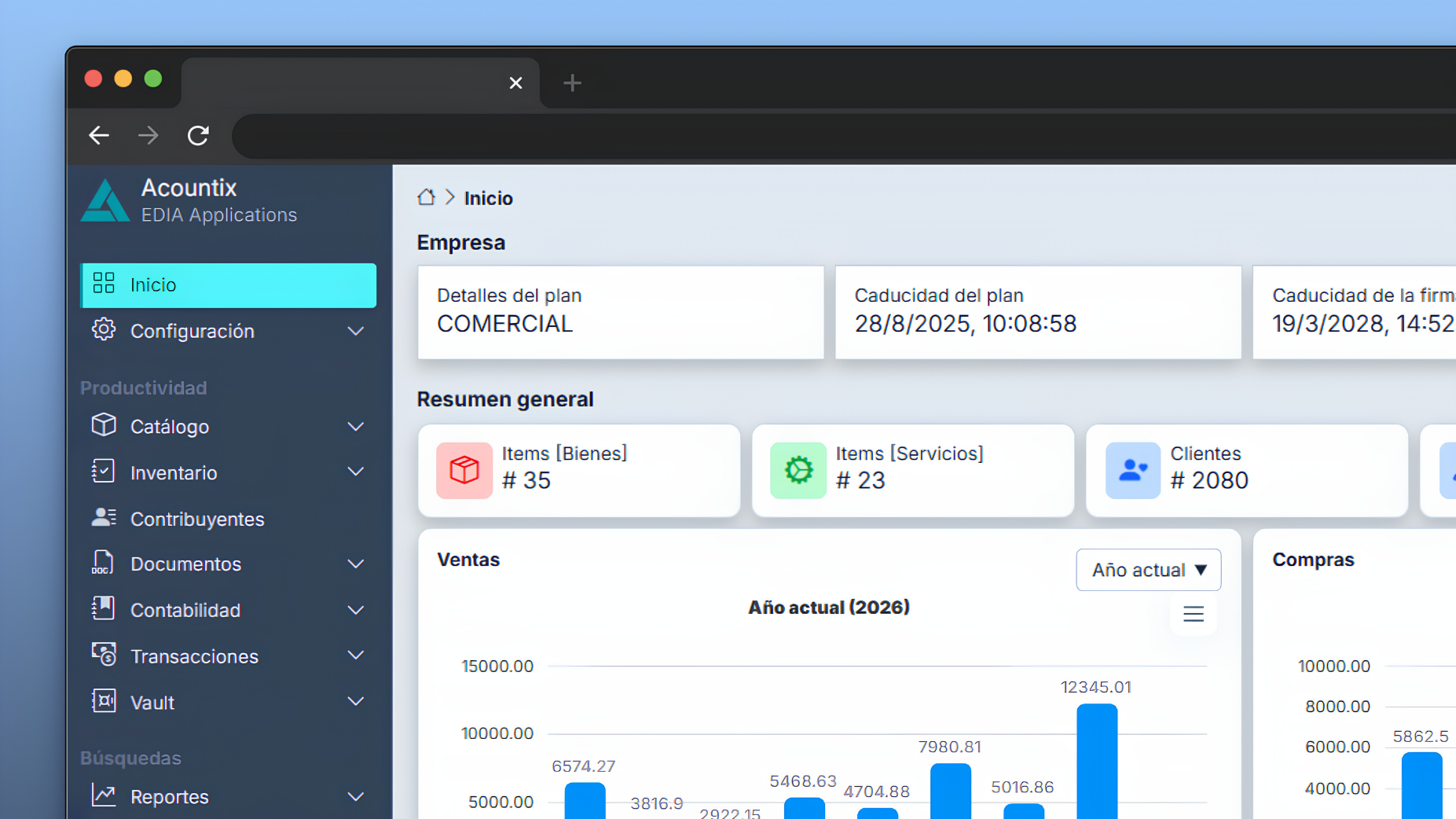Click the Clientes # 2080 card
1456x819 pixels.
coord(1247,470)
